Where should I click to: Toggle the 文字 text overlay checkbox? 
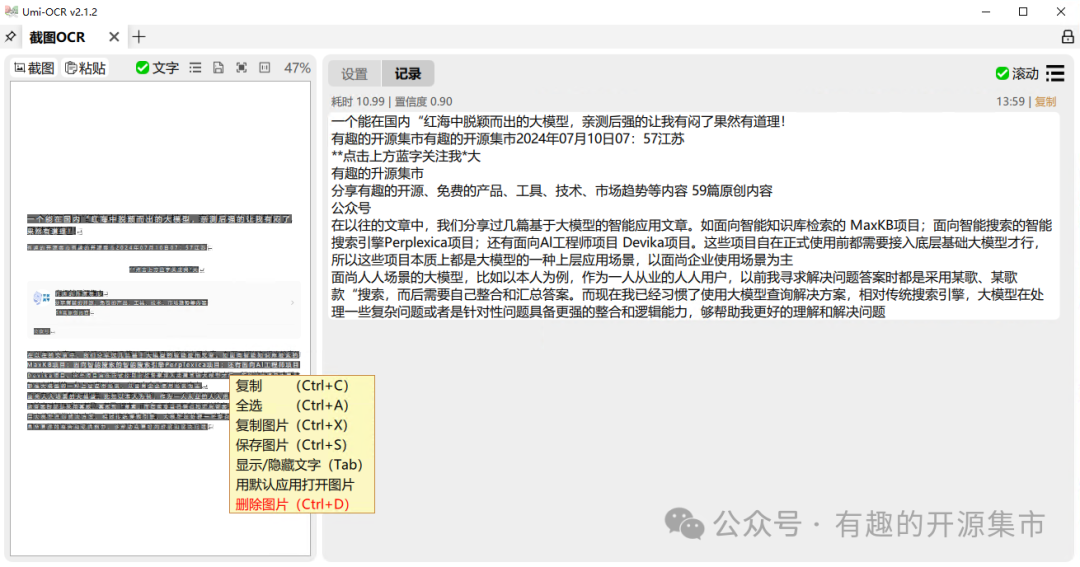point(157,68)
